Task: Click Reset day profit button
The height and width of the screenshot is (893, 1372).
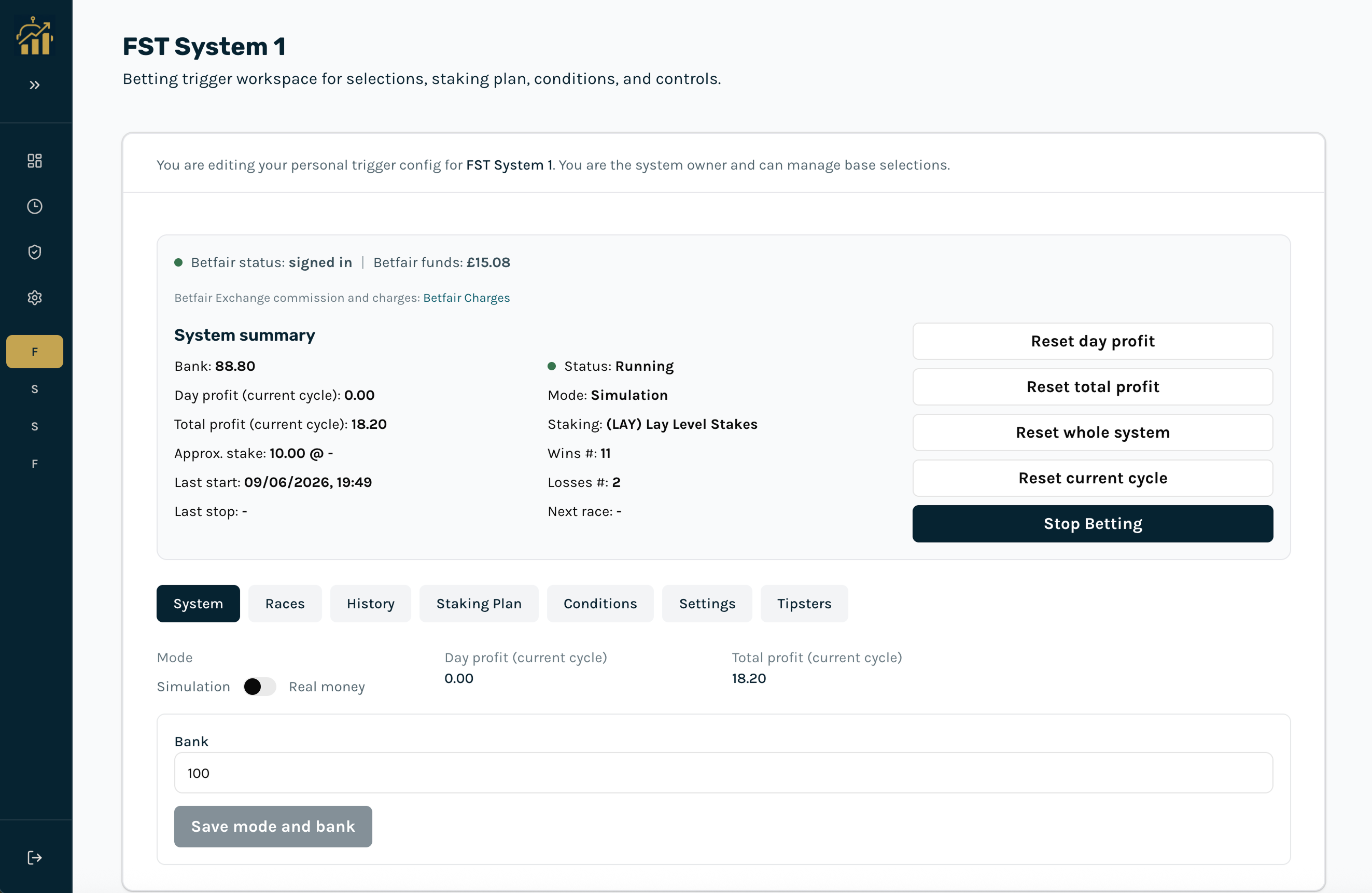Action: tap(1093, 341)
